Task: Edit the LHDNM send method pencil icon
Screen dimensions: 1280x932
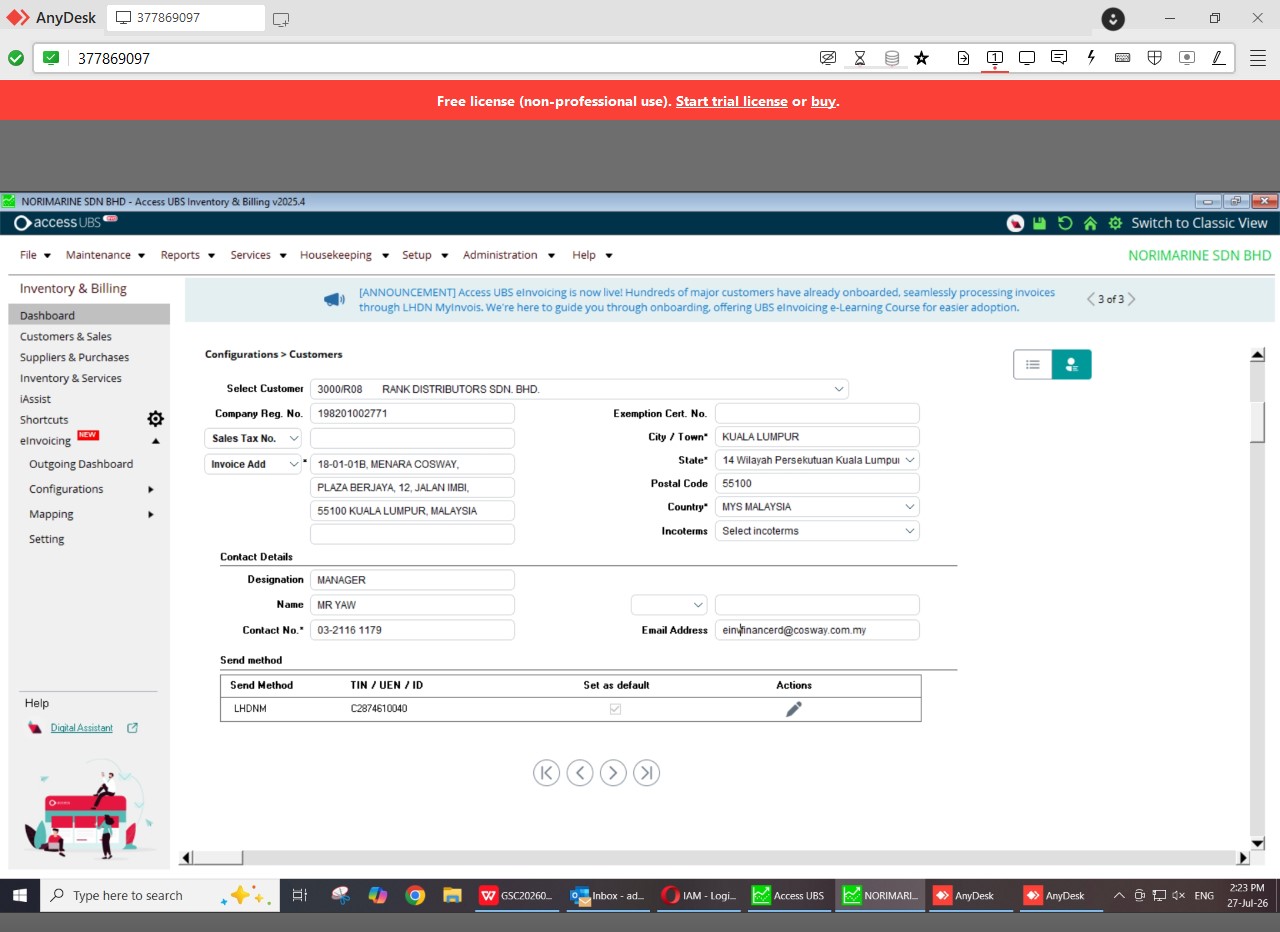Action: 794,709
